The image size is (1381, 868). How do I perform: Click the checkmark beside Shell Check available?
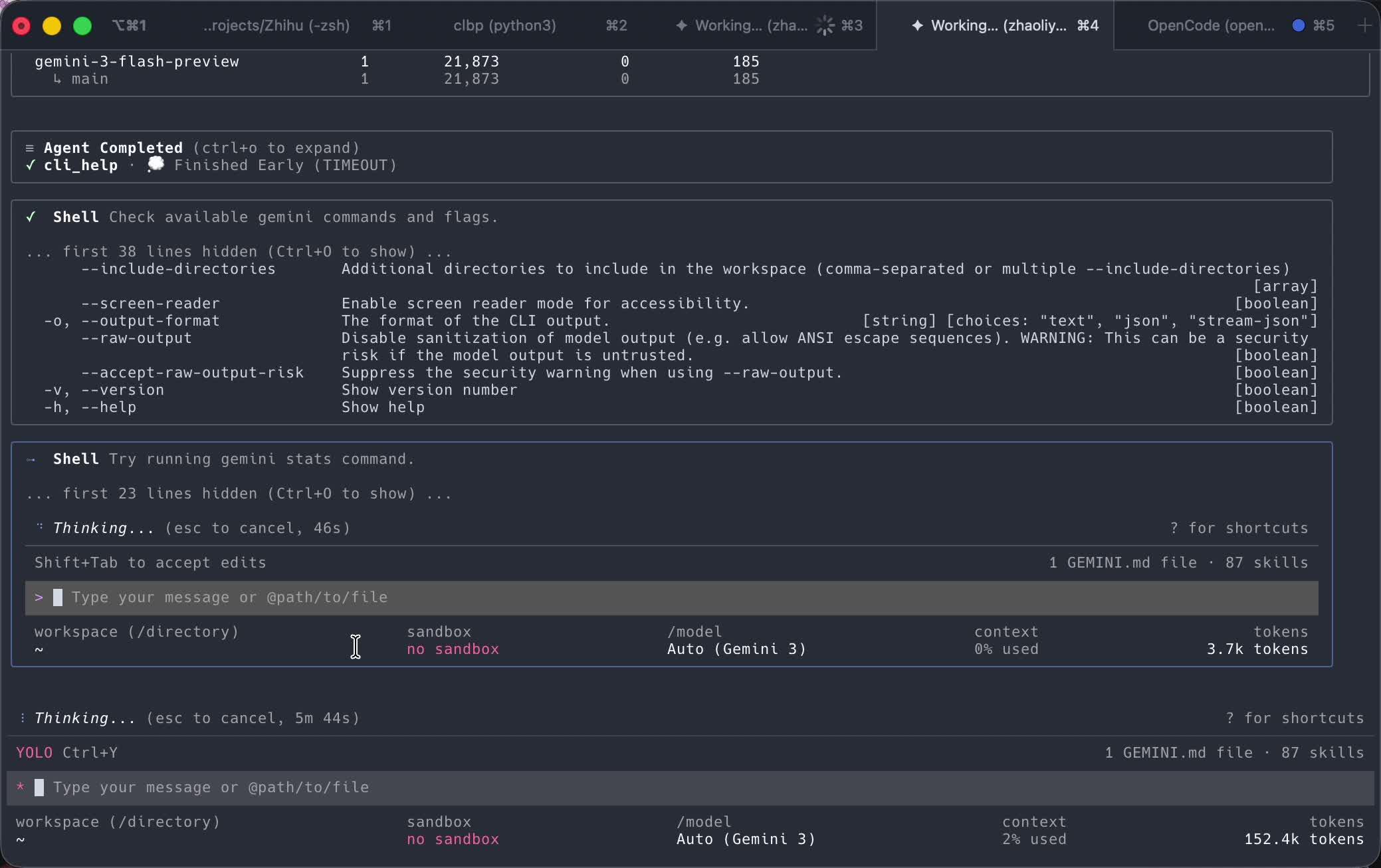(31, 217)
